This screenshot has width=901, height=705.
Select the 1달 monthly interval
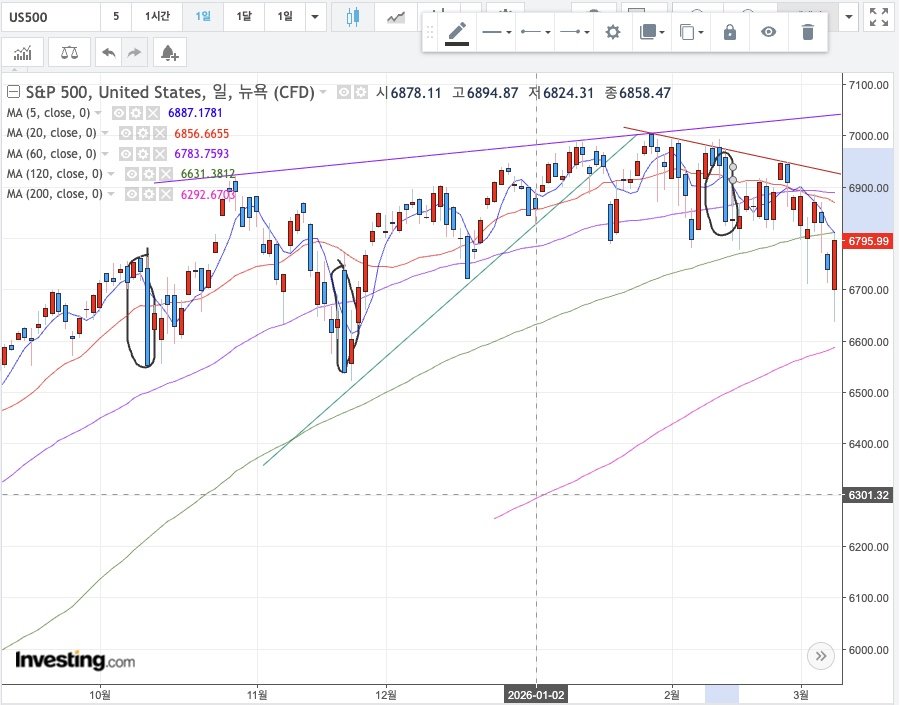244,16
